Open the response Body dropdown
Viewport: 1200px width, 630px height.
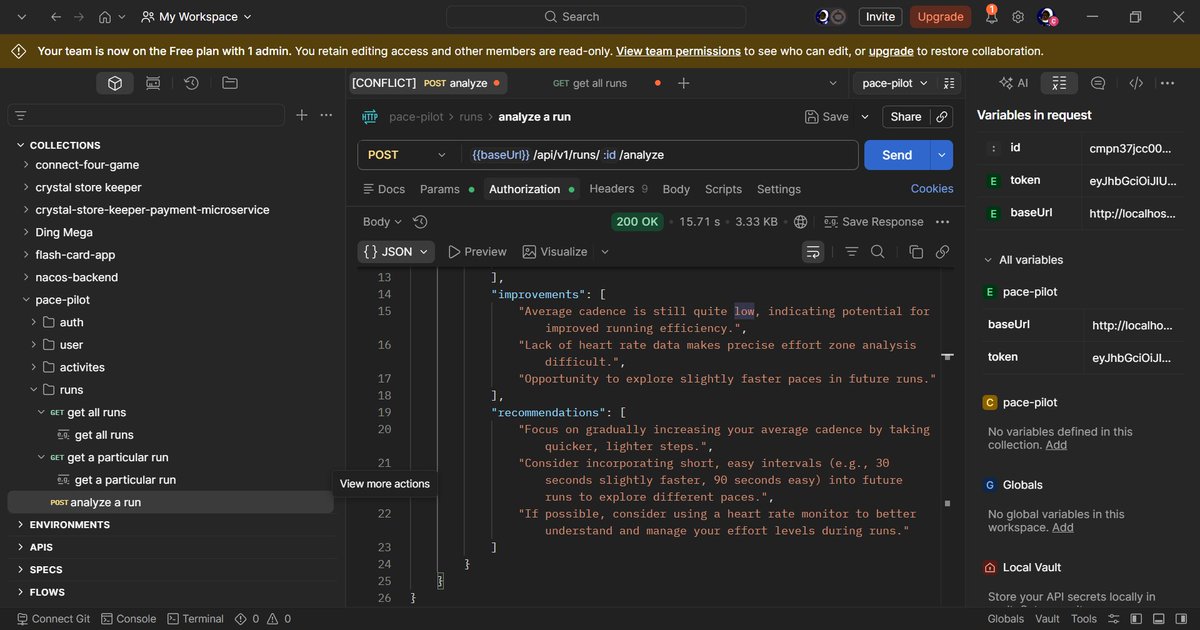(x=382, y=222)
